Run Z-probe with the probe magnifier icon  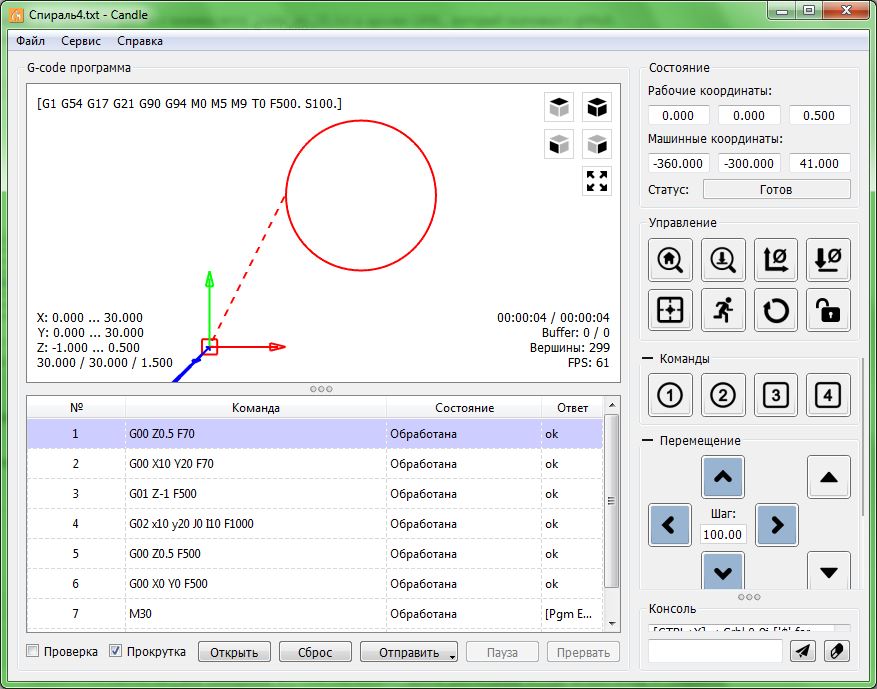[723, 259]
